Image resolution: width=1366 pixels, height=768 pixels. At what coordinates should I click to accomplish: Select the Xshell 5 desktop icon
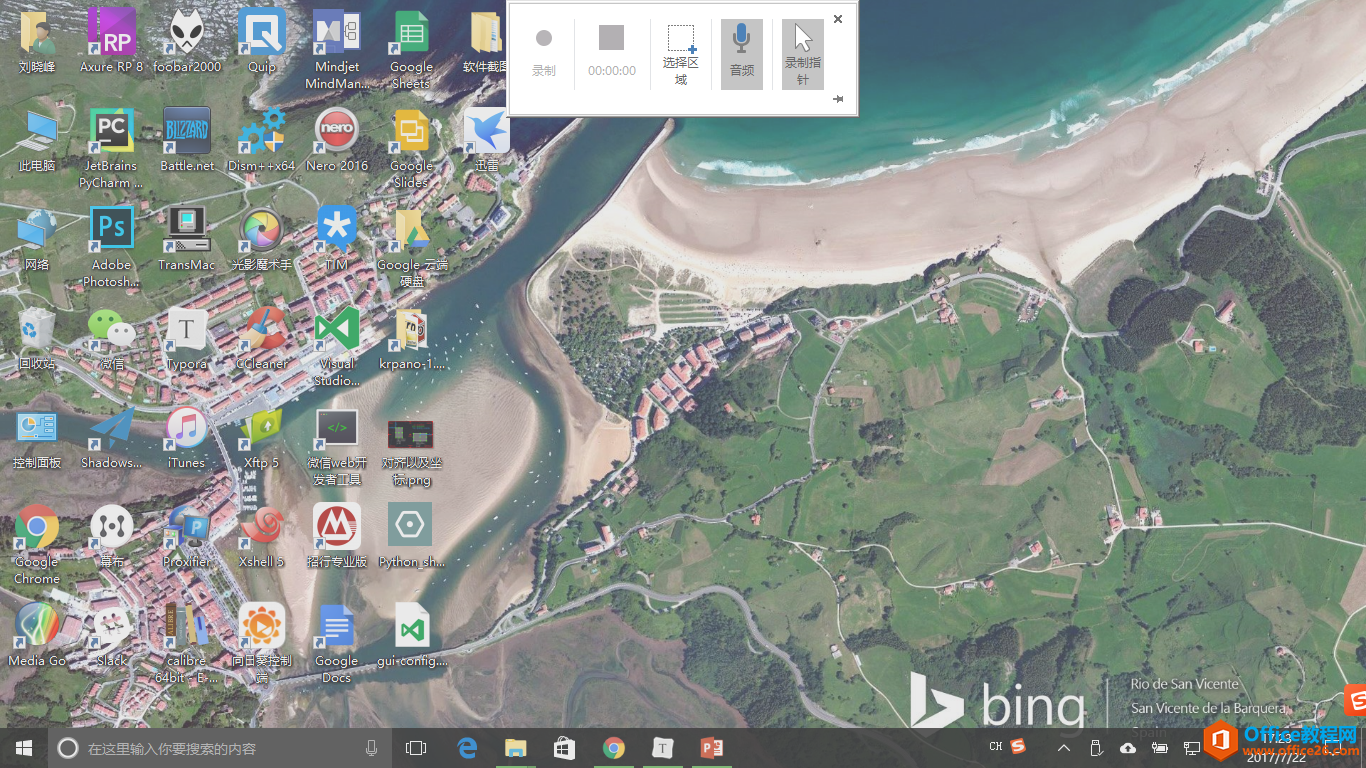[262, 535]
